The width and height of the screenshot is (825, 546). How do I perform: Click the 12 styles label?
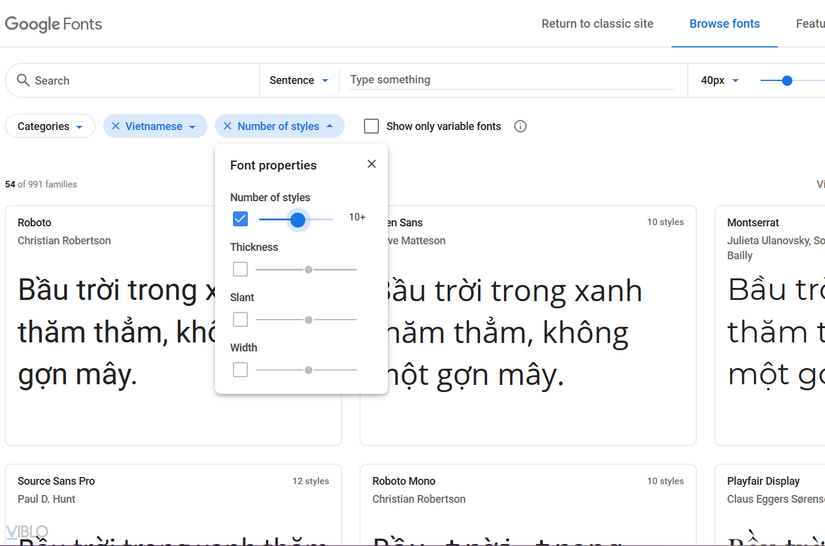click(310, 481)
